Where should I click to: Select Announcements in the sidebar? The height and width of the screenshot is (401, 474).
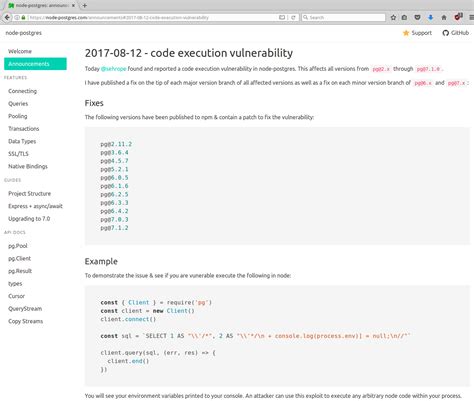coord(35,64)
